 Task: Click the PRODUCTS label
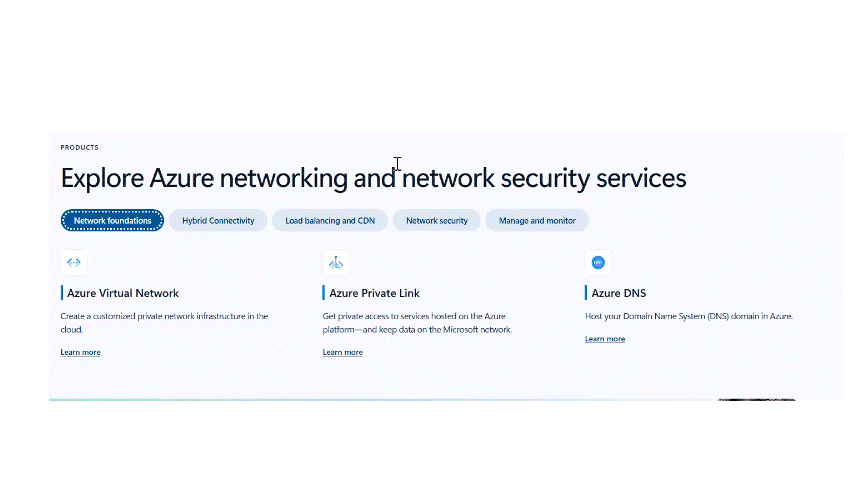[79, 147]
